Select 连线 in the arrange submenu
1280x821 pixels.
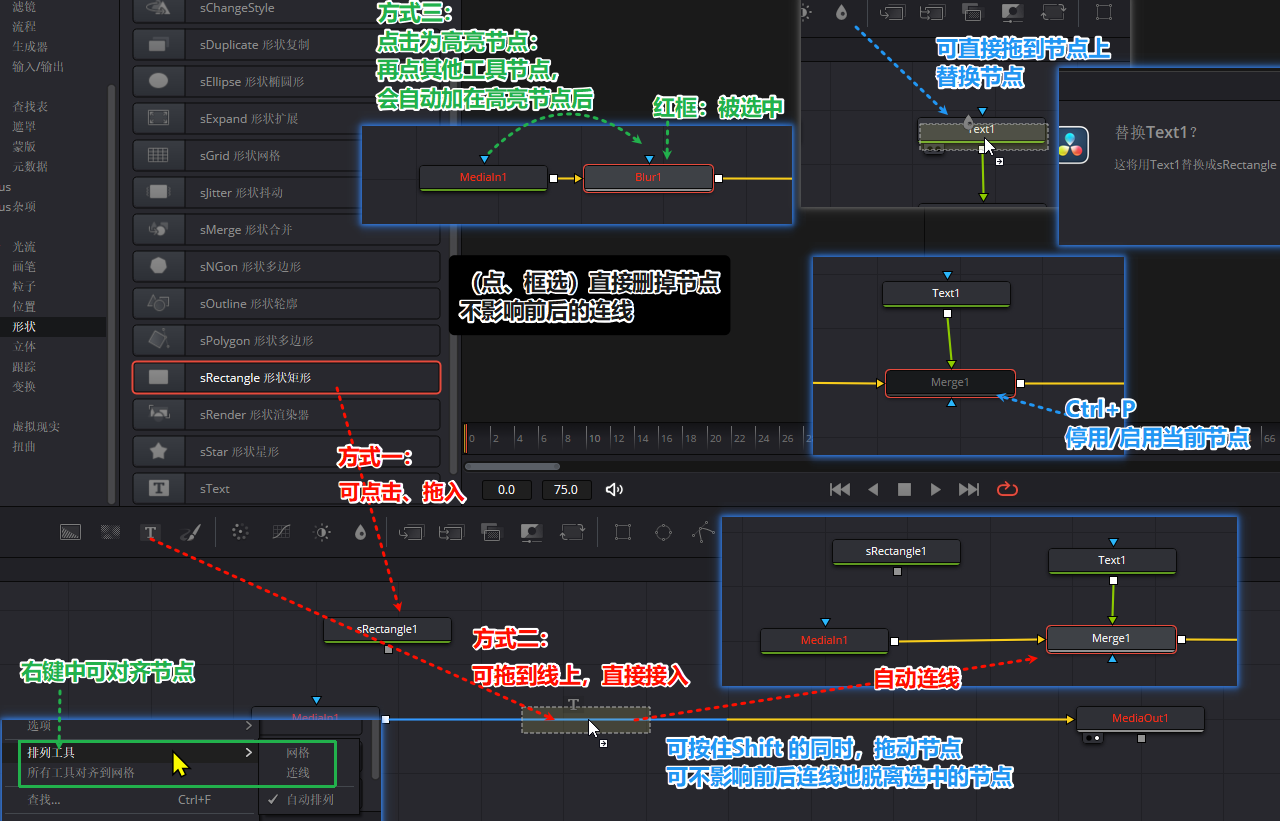298,772
